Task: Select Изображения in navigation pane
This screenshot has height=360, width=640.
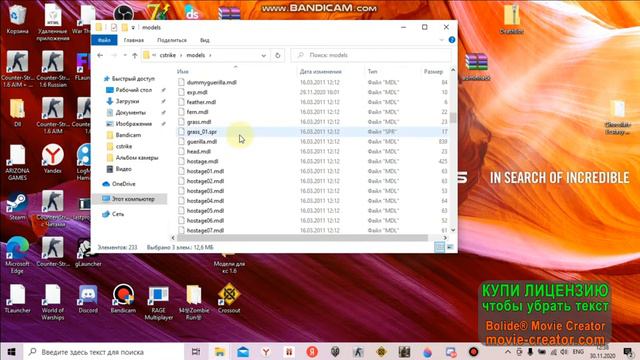Action: (x=133, y=124)
